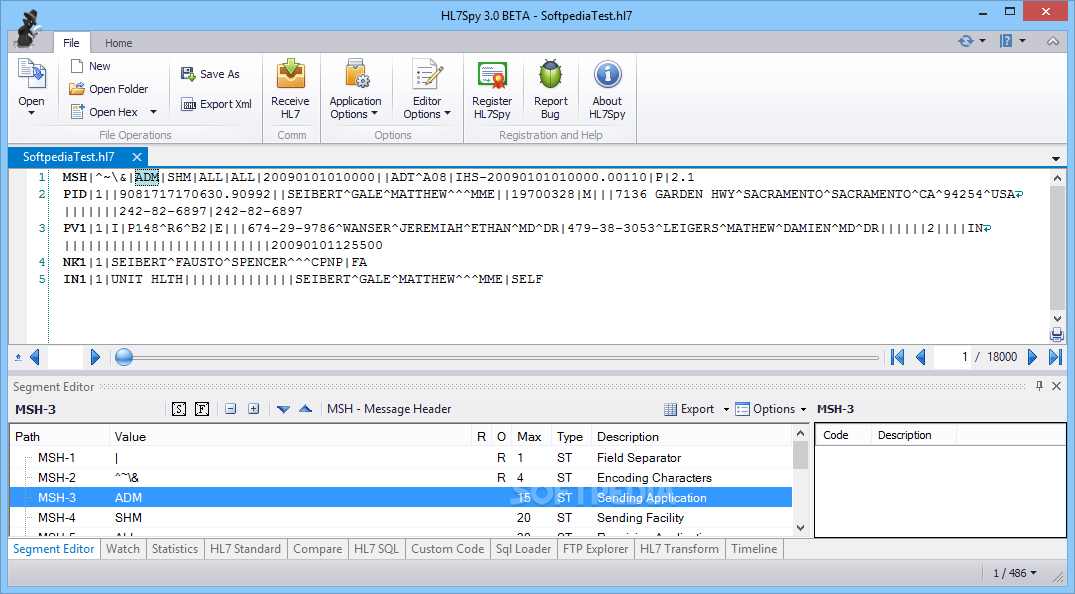The image size is (1075, 594).
Task: Open the HL7 Standard tab
Action: click(x=245, y=549)
